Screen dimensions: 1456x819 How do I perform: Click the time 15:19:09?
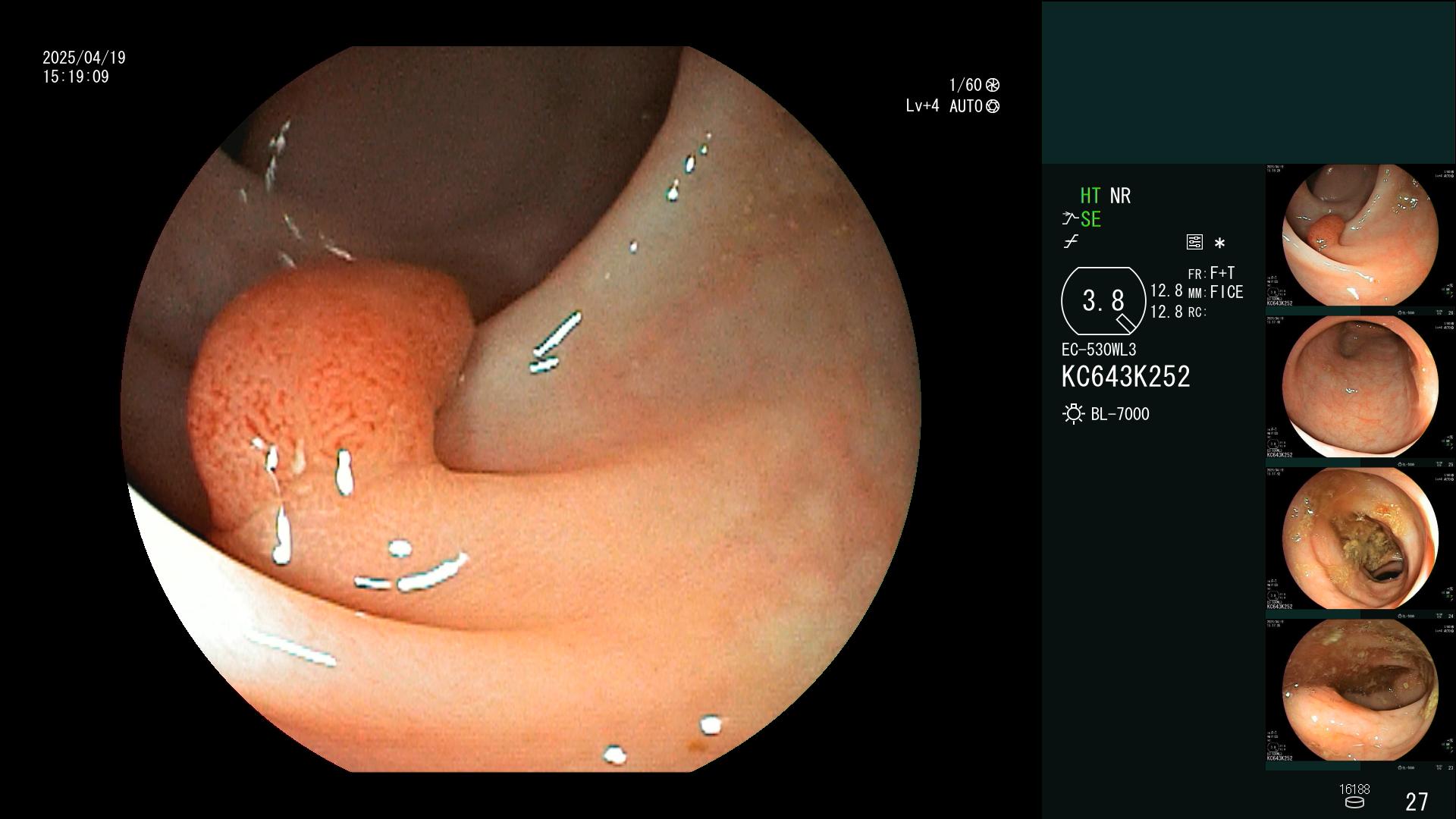(76, 77)
